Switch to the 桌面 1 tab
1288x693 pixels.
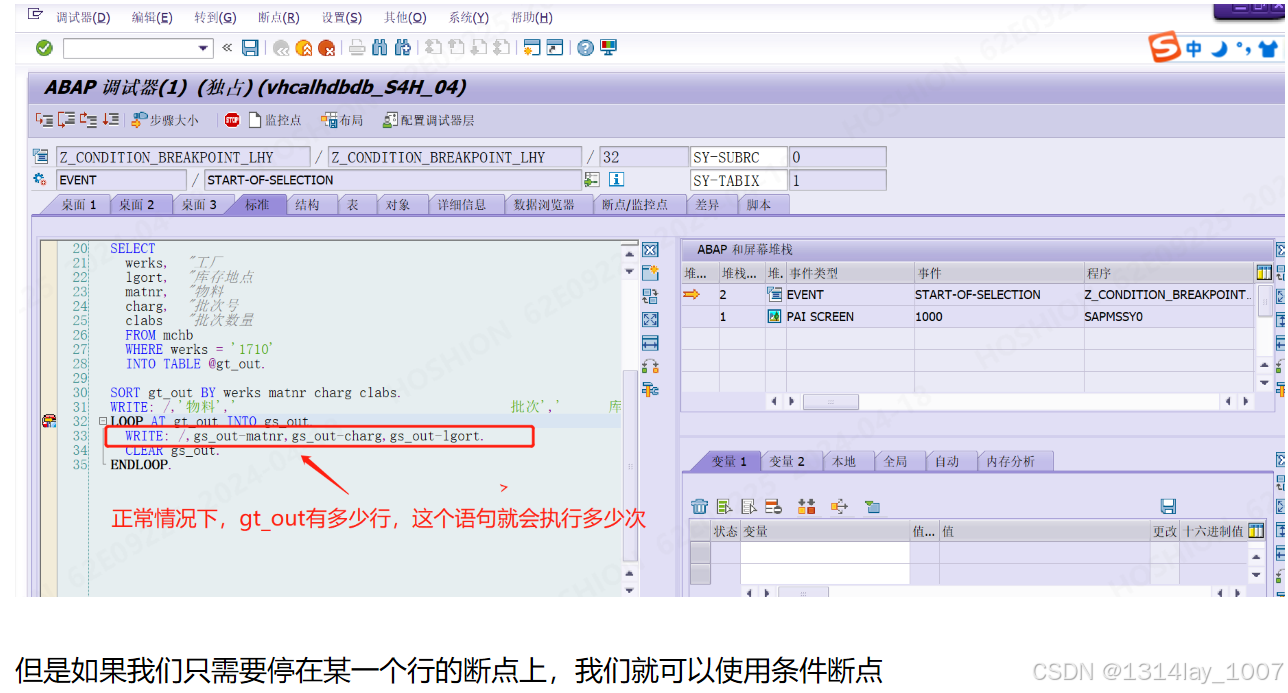pos(79,205)
